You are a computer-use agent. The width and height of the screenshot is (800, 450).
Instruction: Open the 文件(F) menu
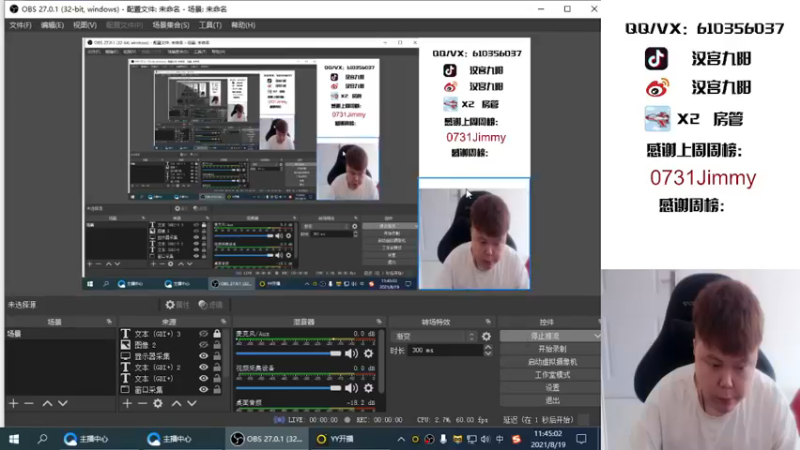[x=20, y=25]
